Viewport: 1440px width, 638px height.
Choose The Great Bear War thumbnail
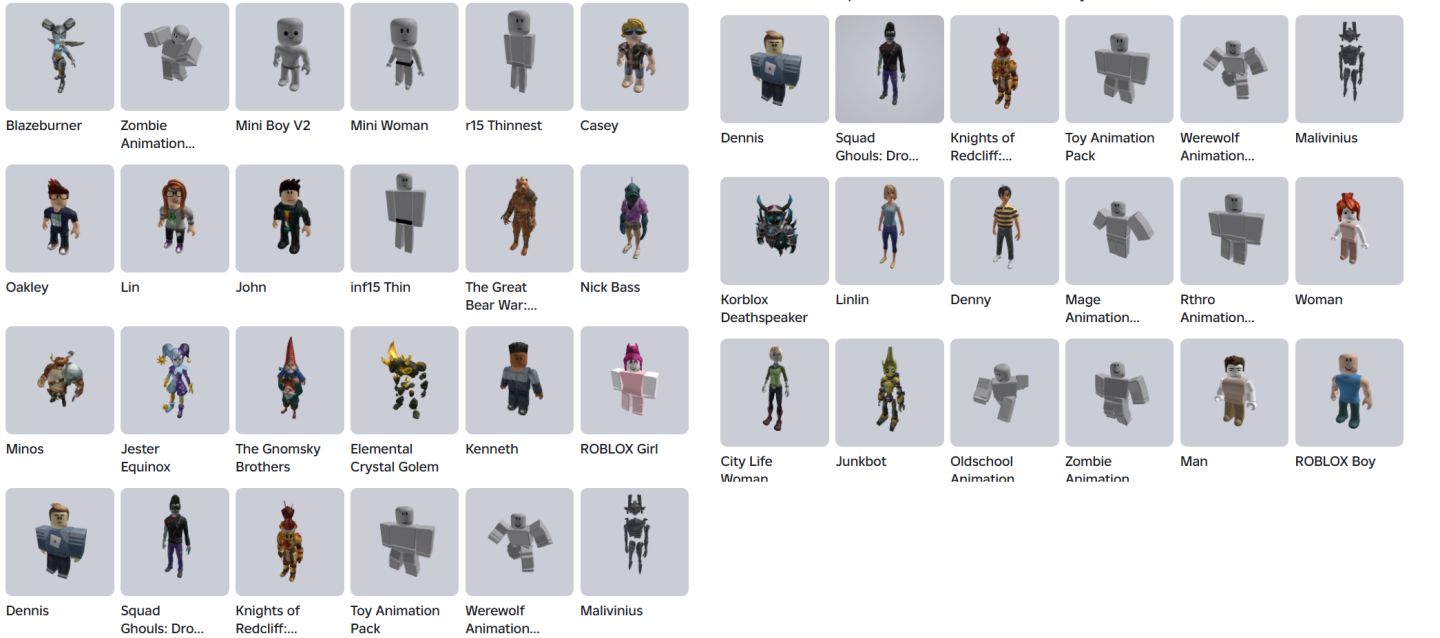point(520,218)
